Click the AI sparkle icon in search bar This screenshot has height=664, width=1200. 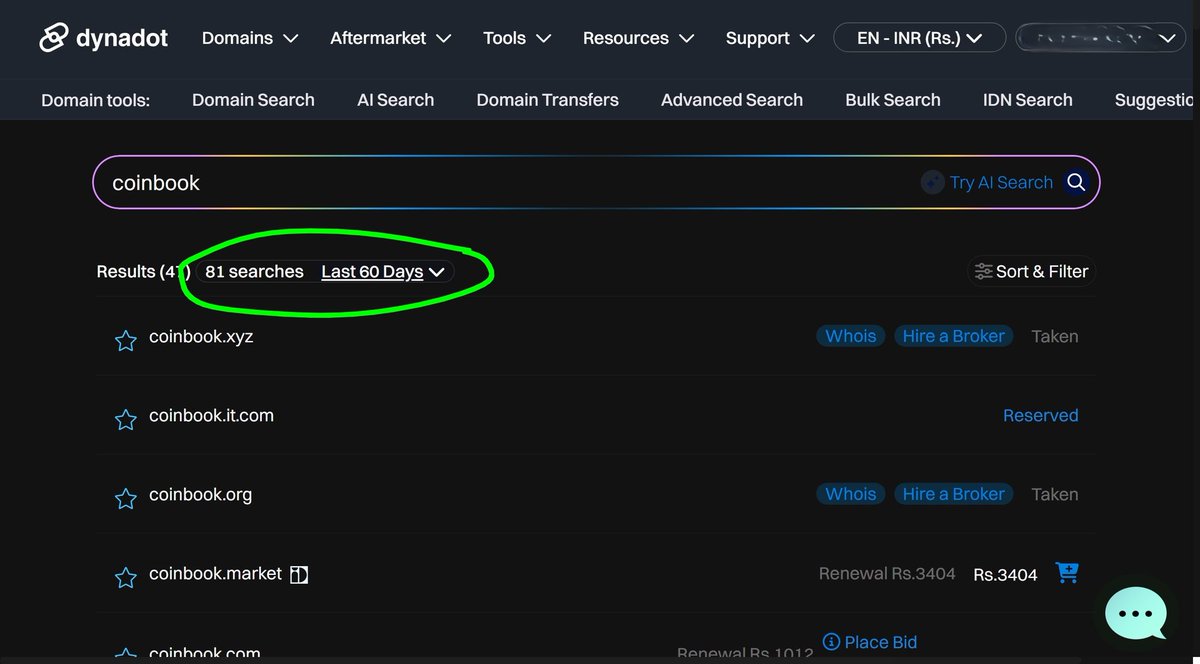coord(932,183)
